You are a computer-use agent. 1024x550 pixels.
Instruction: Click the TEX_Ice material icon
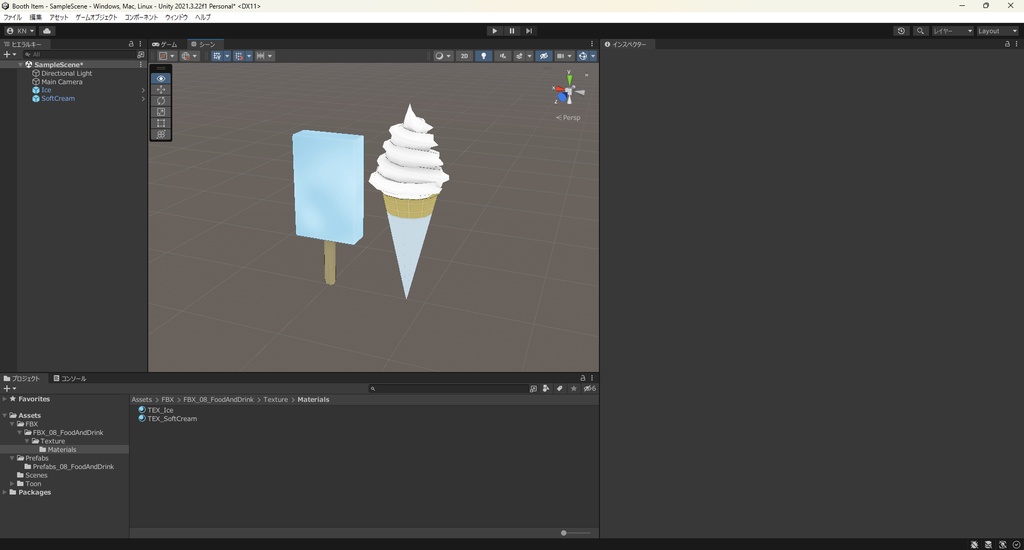pyautogui.click(x=142, y=410)
